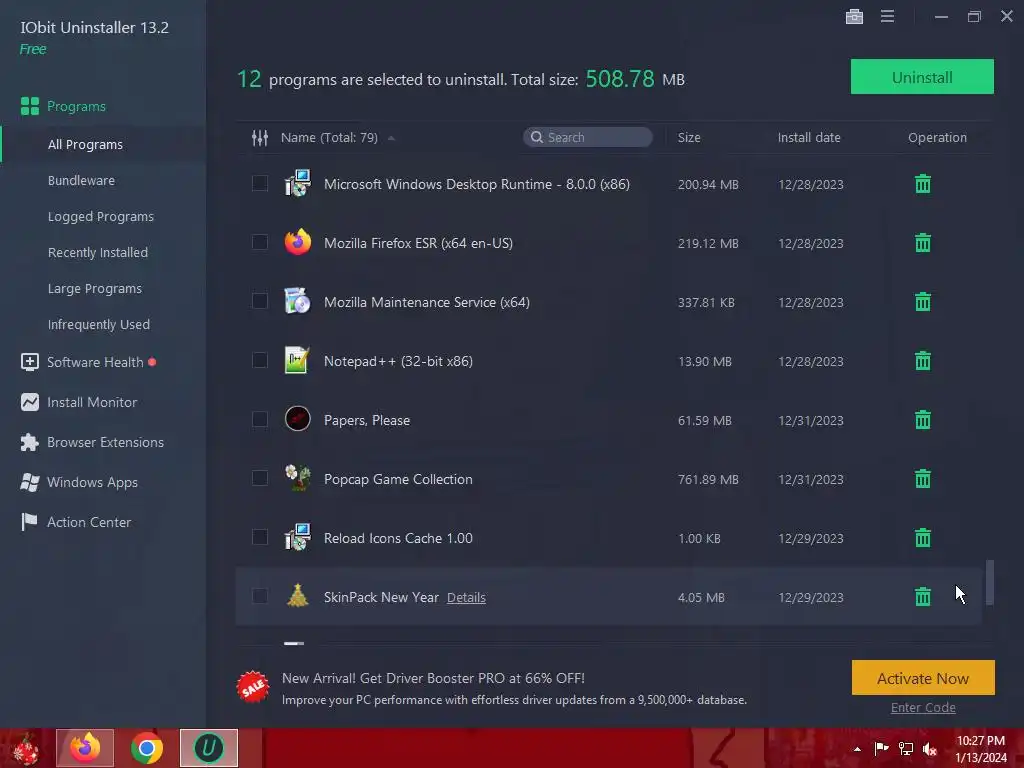Click the Popcap Game Collection icon
This screenshot has width=1024, height=768.
coord(298,478)
